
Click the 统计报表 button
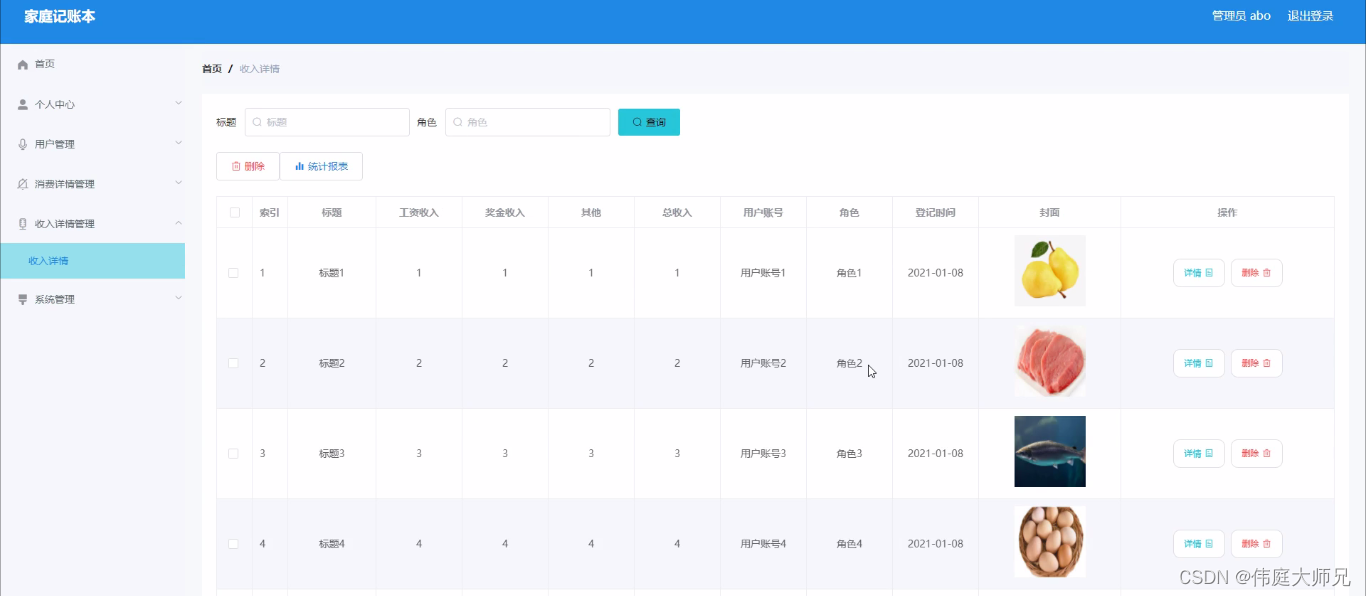(321, 166)
